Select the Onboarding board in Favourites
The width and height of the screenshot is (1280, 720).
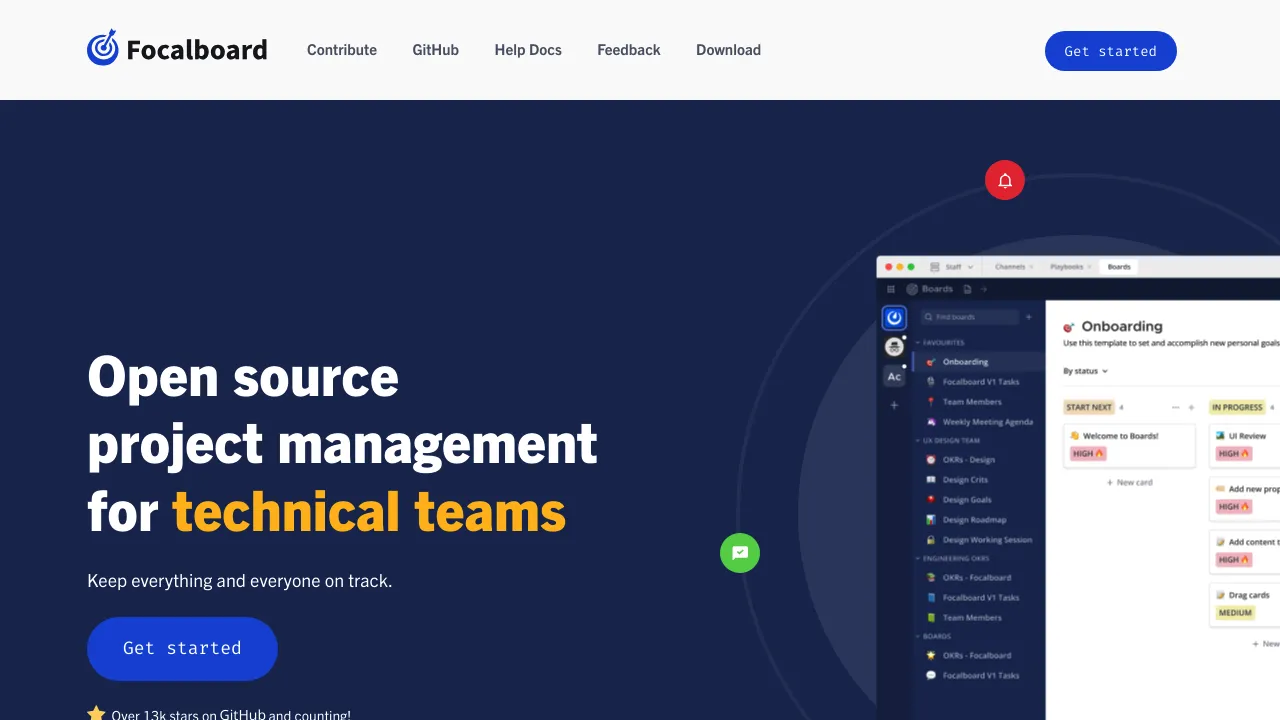tap(965, 361)
